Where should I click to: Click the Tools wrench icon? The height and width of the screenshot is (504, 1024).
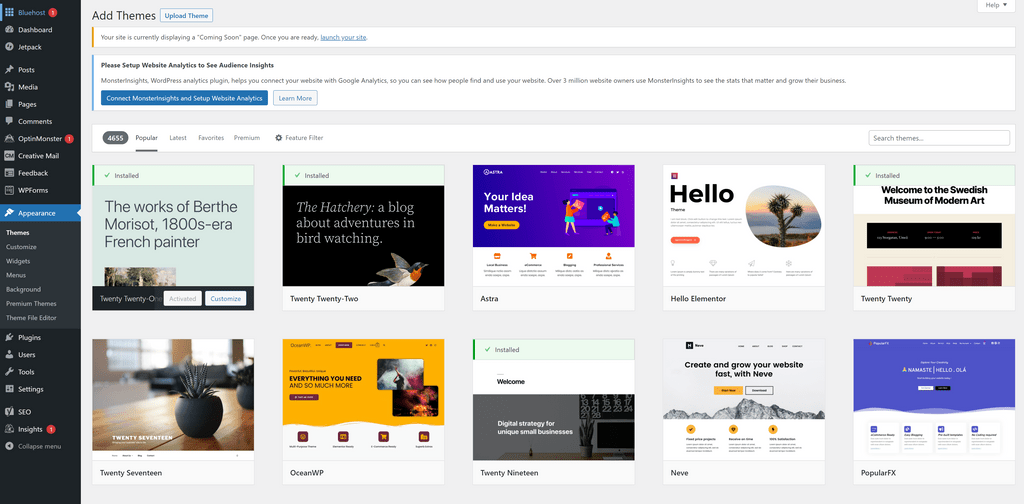[x=9, y=371]
